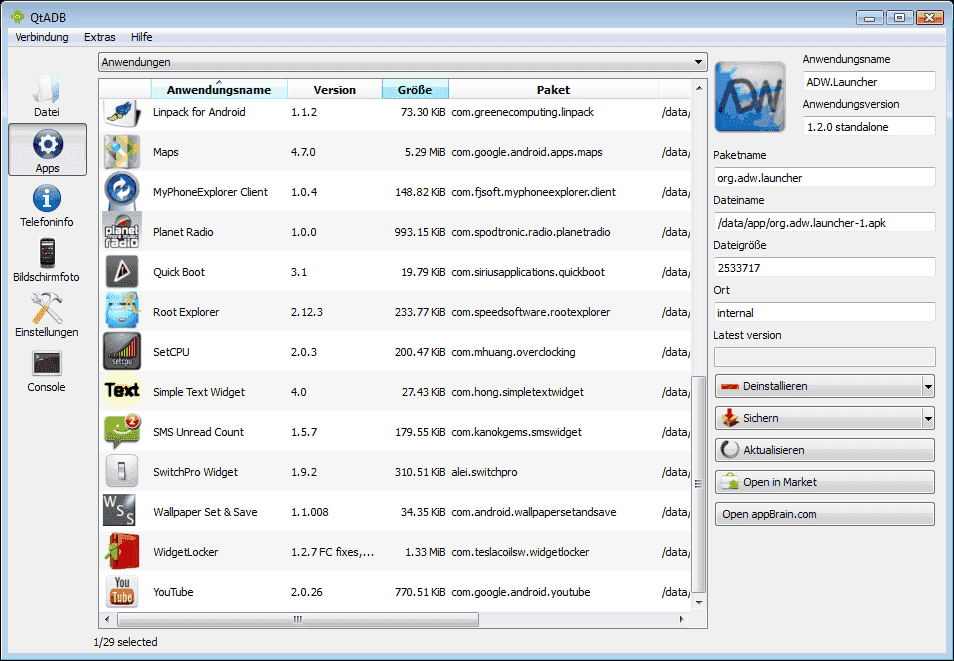954x661 pixels.
Task: Click the SetCPU app icon
Action: tap(122, 352)
